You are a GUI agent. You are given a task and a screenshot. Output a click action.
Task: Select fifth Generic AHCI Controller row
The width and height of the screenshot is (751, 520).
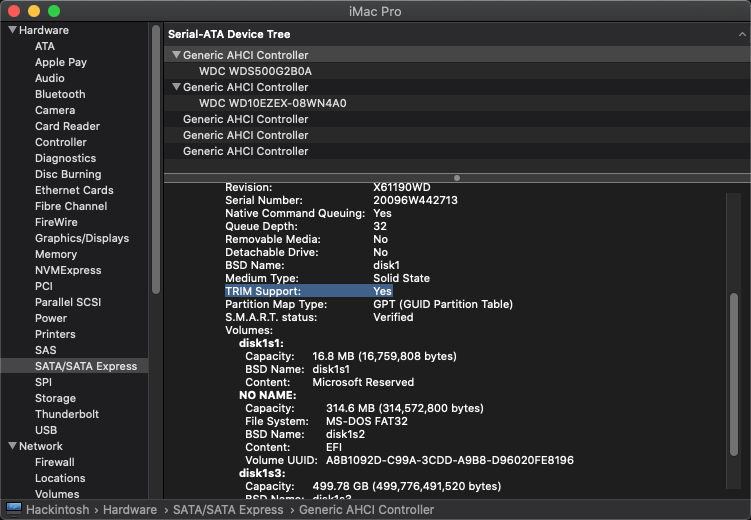(457, 151)
